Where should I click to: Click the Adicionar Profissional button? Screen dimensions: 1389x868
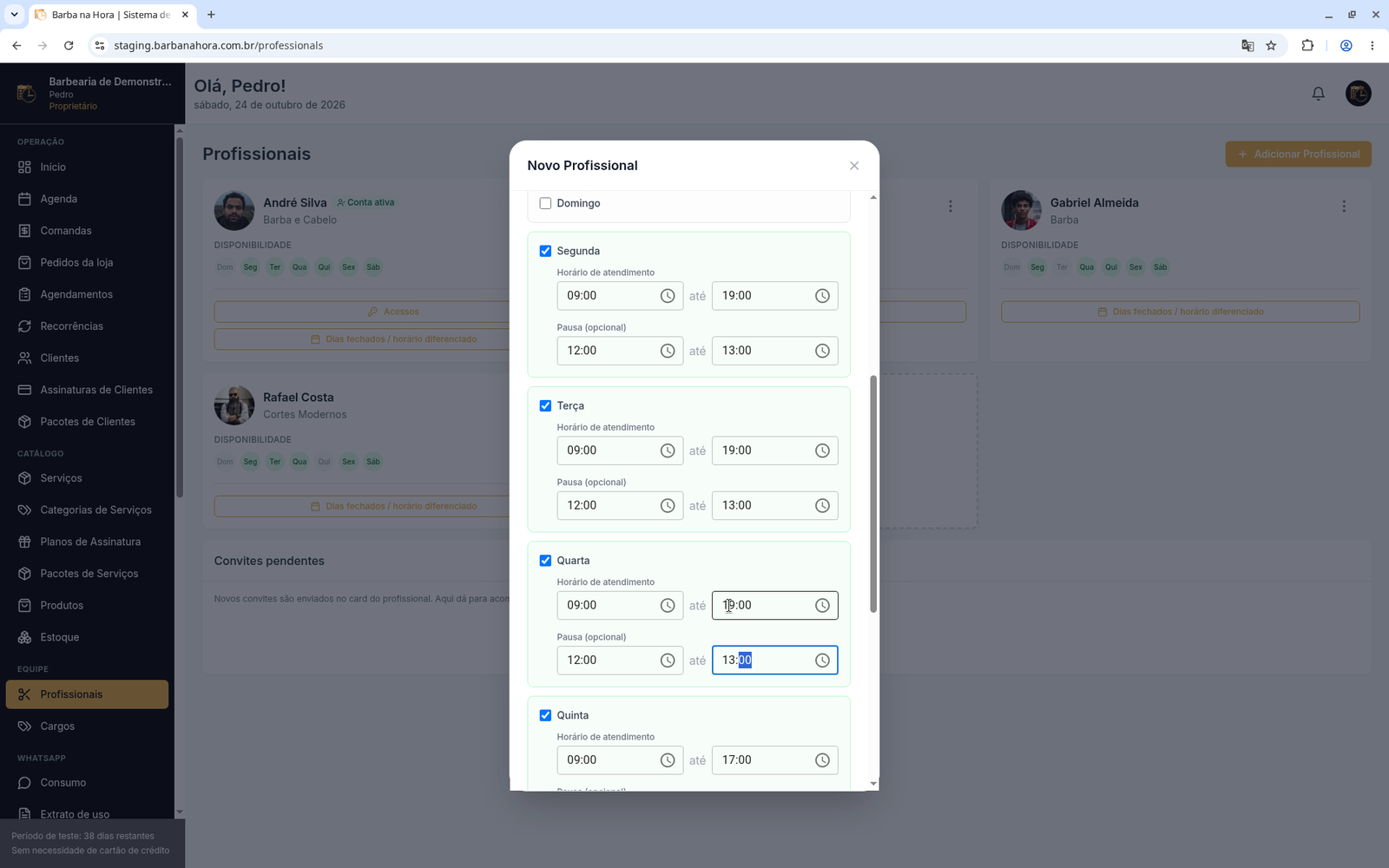(1298, 155)
